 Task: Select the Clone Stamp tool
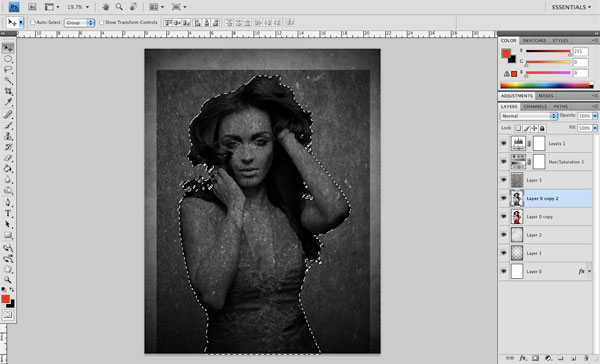[8, 136]
